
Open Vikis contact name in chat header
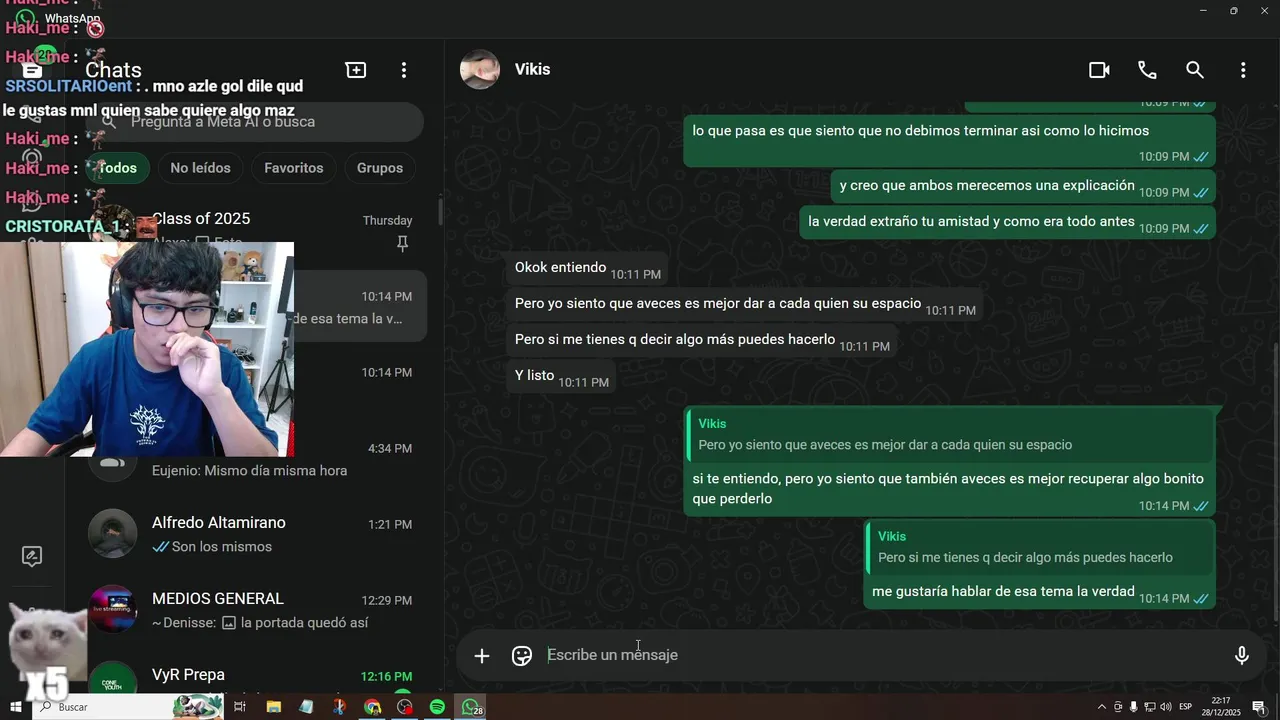pos(532,70)
